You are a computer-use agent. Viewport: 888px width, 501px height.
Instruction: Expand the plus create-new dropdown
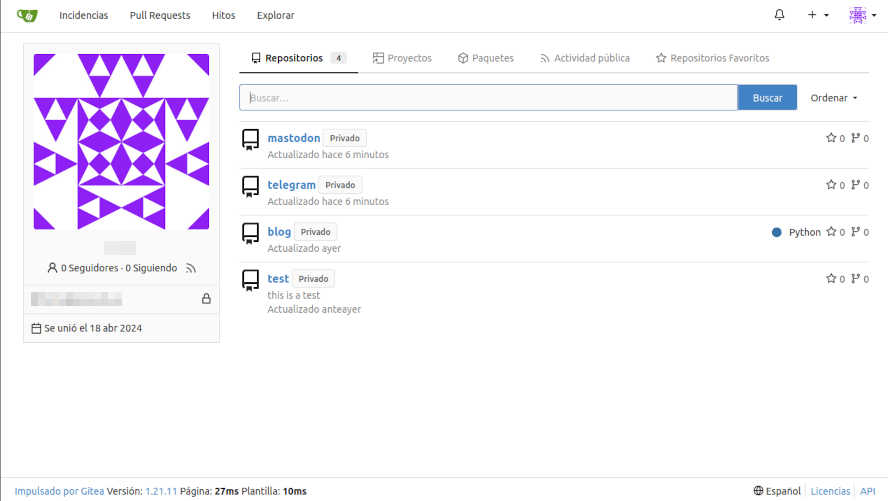[817, 15]
